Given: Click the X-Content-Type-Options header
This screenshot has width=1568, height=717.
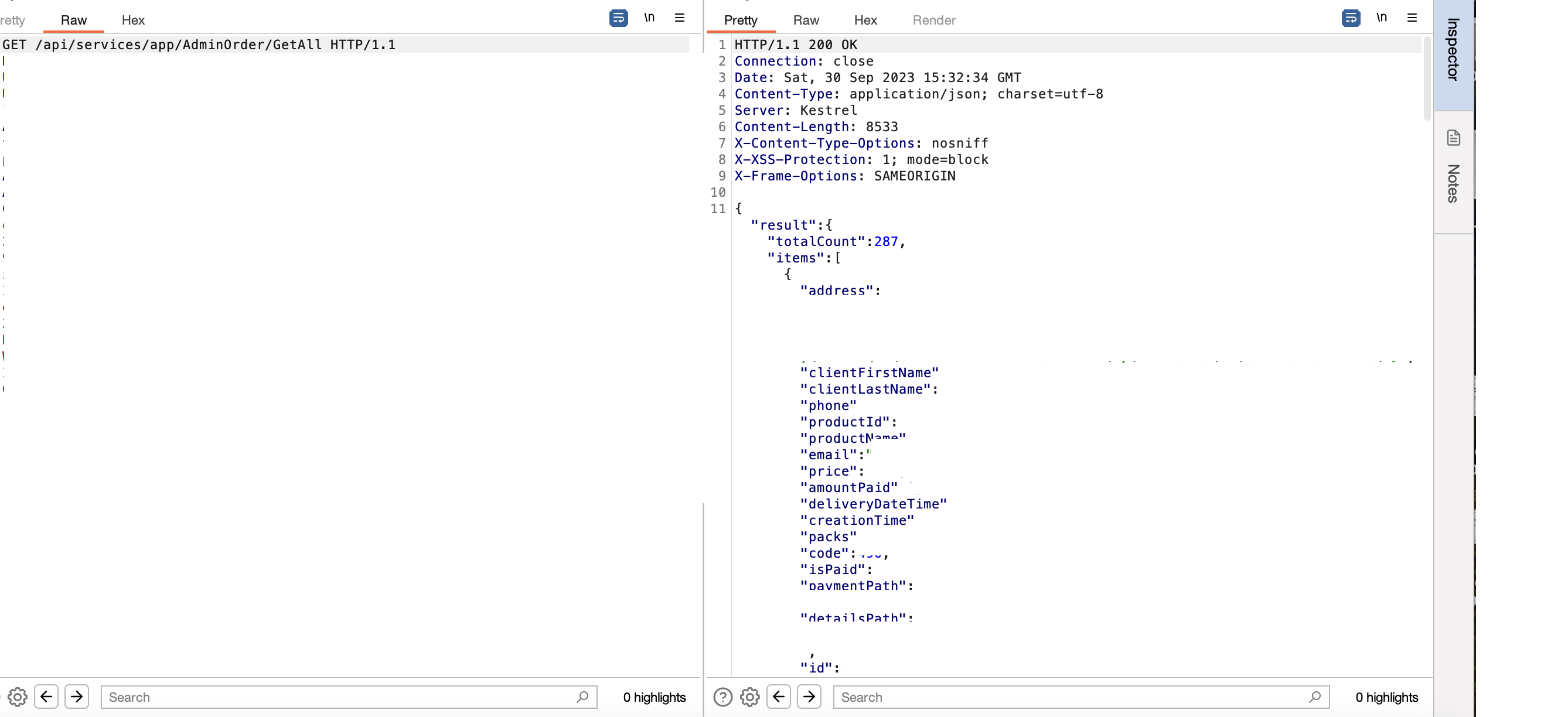Looking at the screenshot, I should [861, 143].
